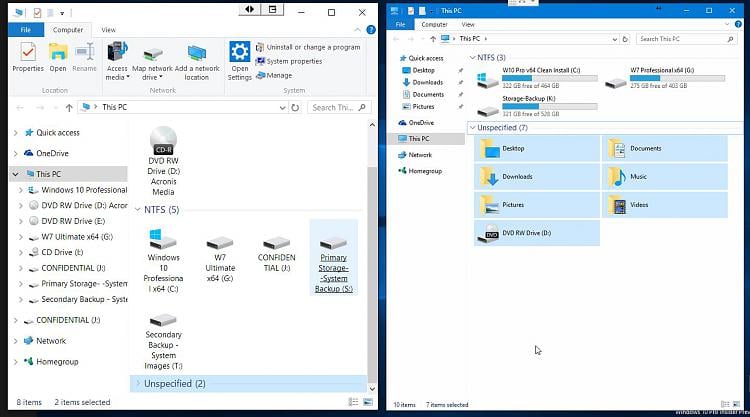Click Quick access in right window sidebar

click(x=421, y=58)
